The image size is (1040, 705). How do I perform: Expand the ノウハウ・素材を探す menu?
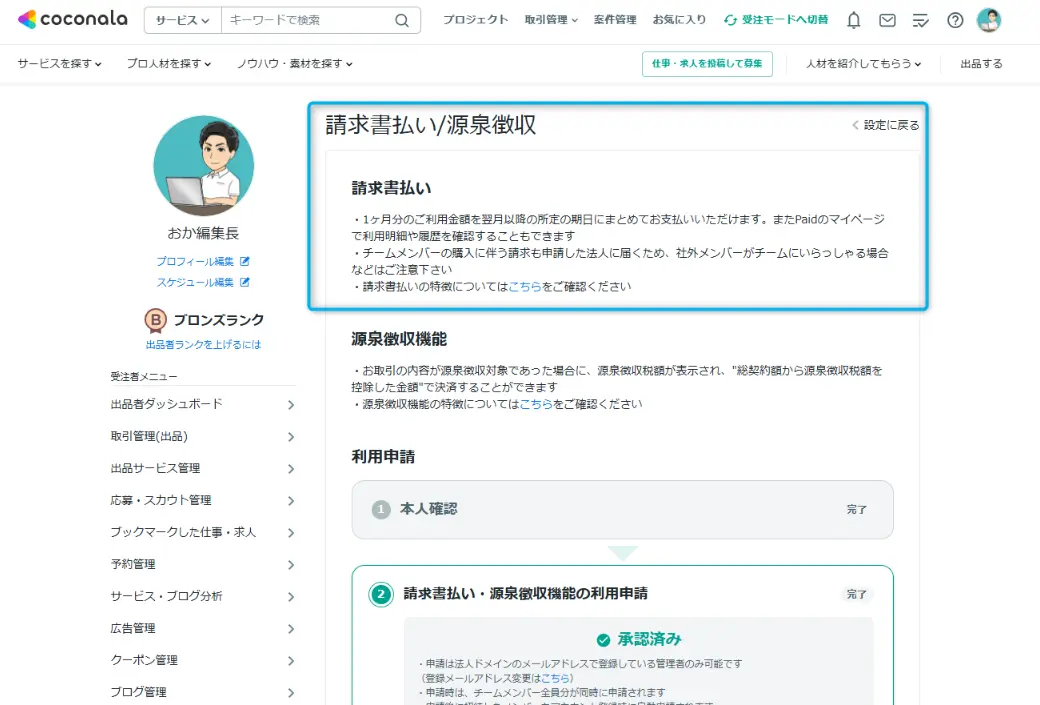[295, 64]
